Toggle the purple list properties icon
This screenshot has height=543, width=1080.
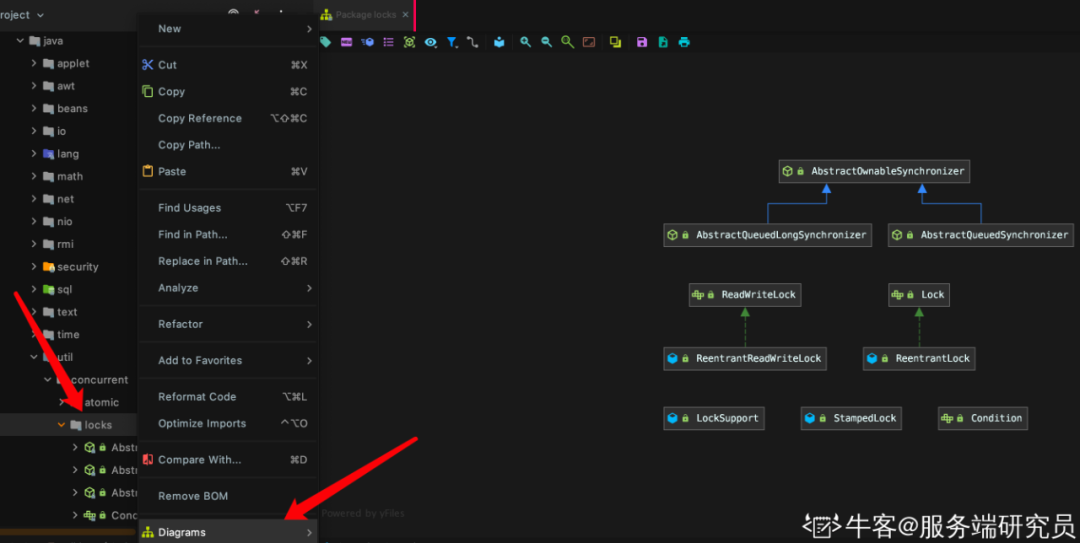click(388, 42)
